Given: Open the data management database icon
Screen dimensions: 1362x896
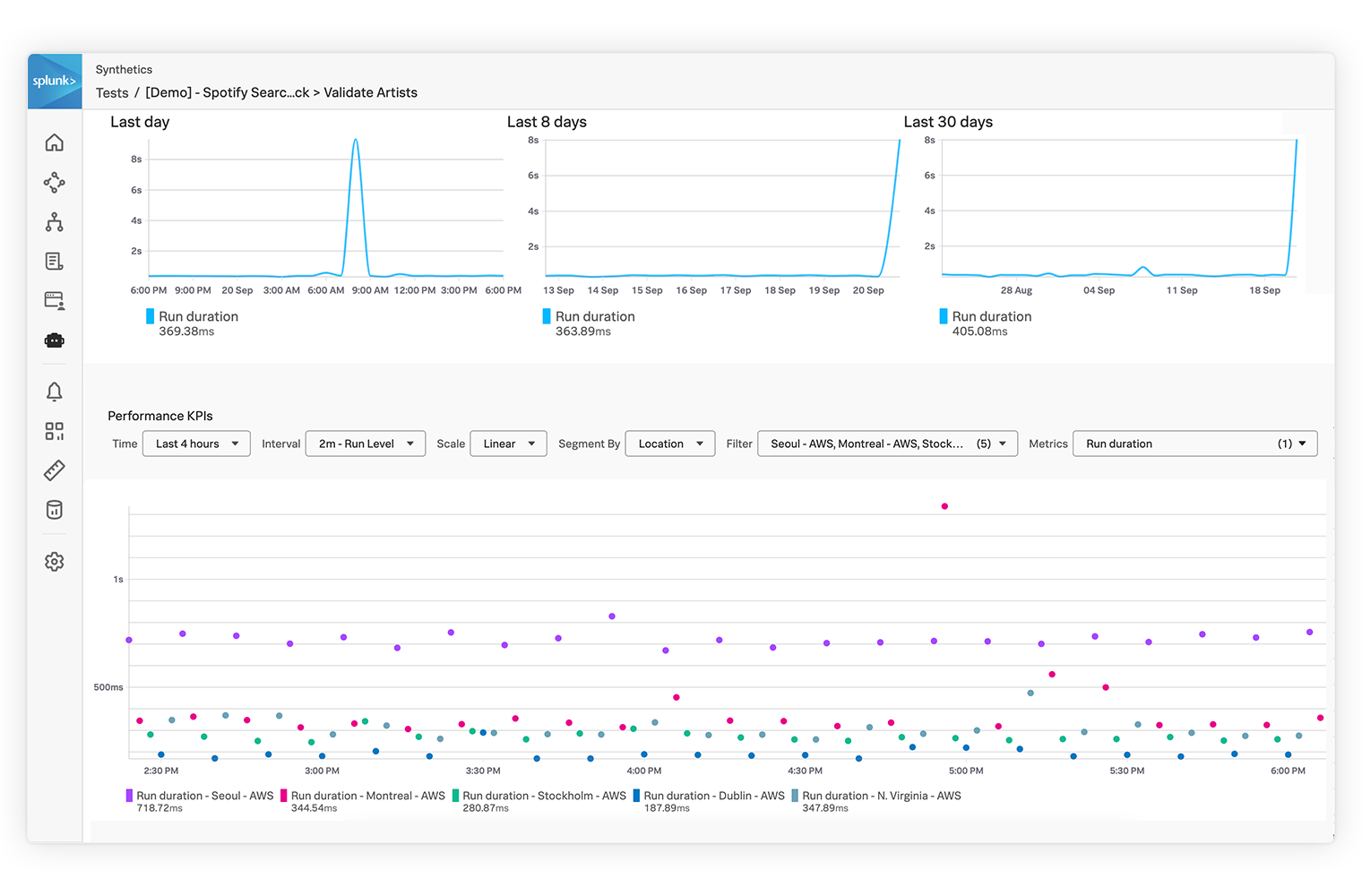Looking at the screenshot, I should tap(55, 510).
